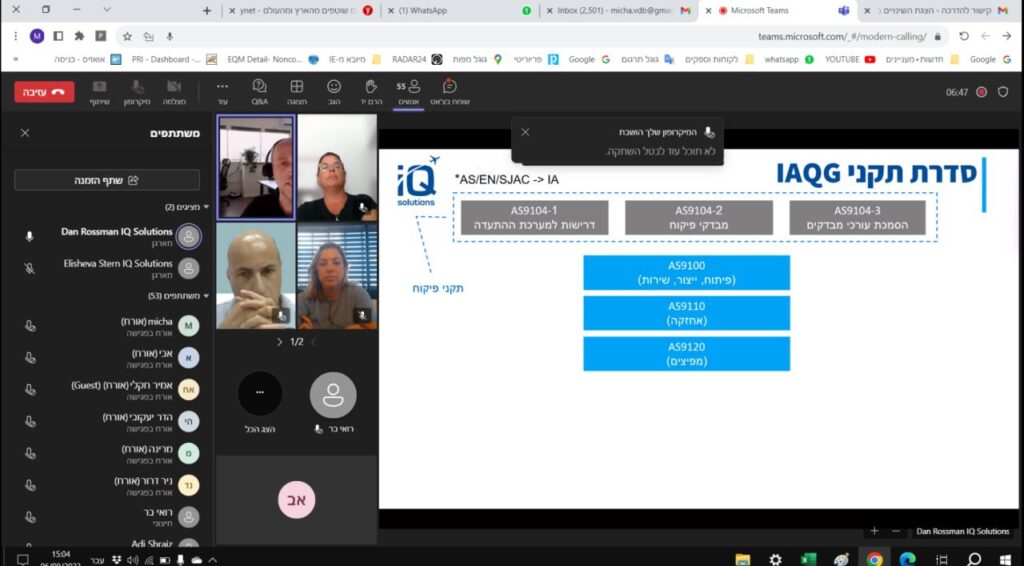Go to next page of video gallery

279,342
